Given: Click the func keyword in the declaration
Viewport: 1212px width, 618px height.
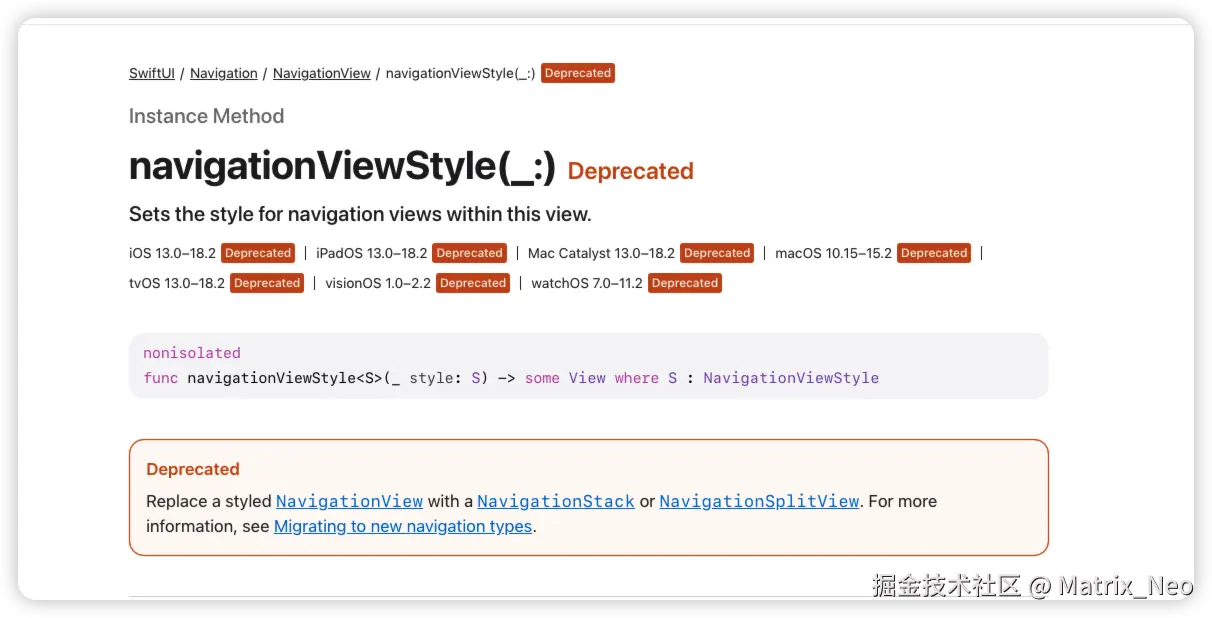Looking at the screenshot, I should tap(161, 378).
